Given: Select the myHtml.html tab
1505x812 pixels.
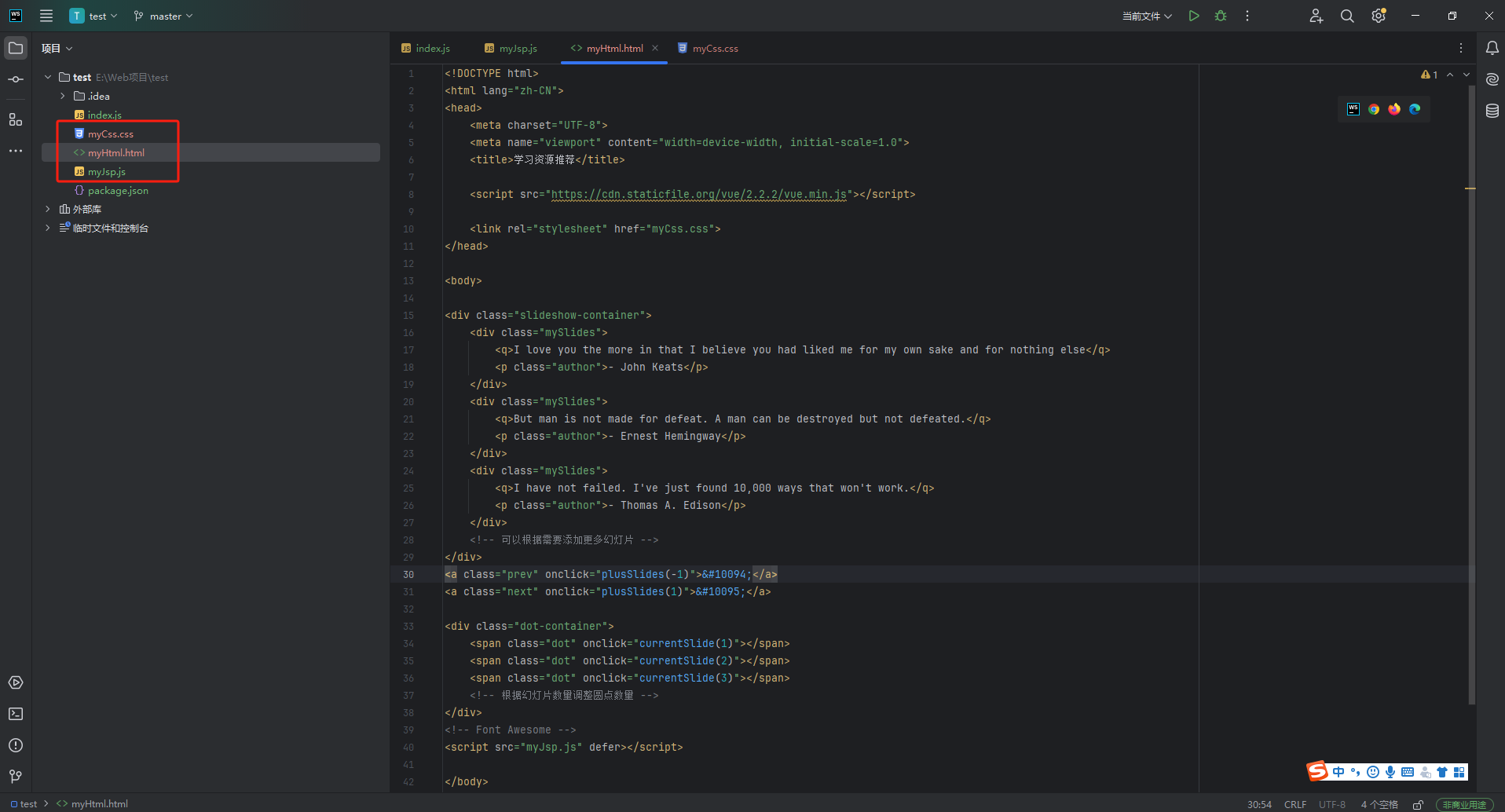Looking at the screenshot, I should pos(614,48).
